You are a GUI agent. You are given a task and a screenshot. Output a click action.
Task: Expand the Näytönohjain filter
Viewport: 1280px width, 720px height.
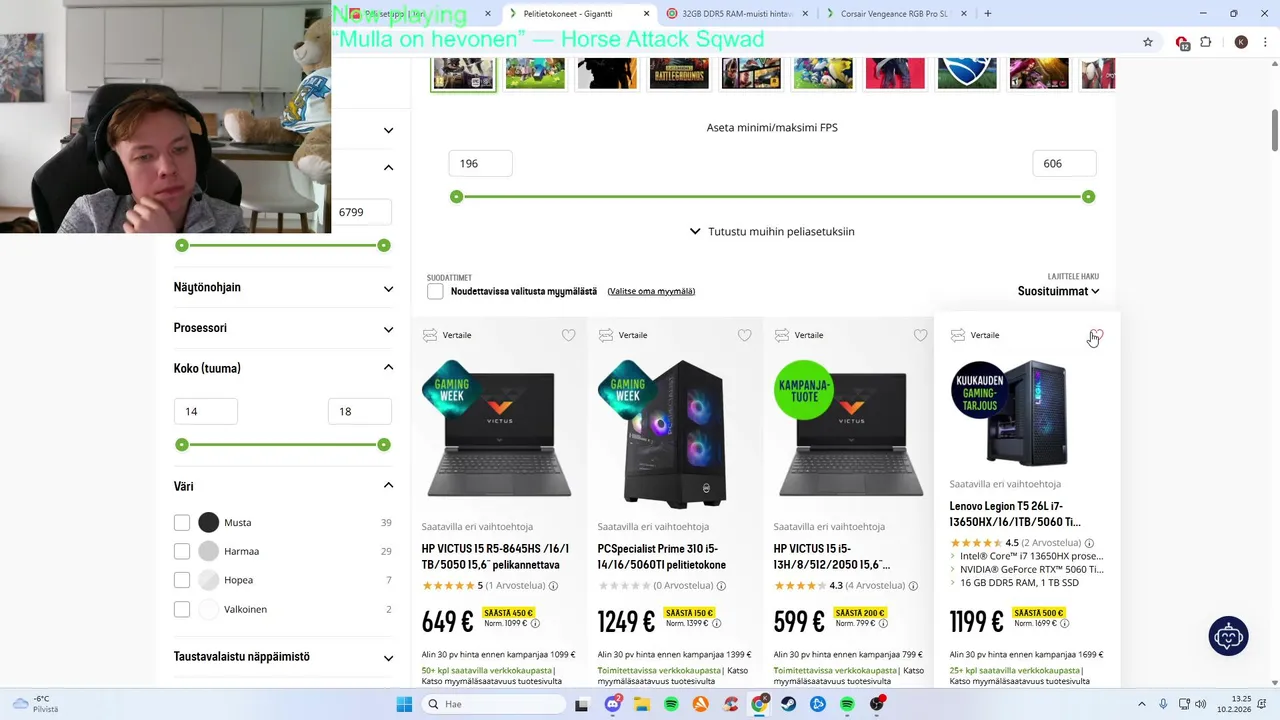283,288
